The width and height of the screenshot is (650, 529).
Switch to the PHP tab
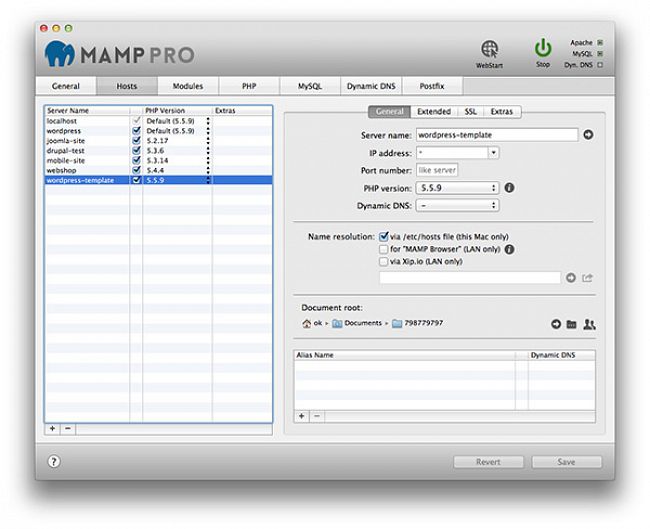[x=249, y=86]
